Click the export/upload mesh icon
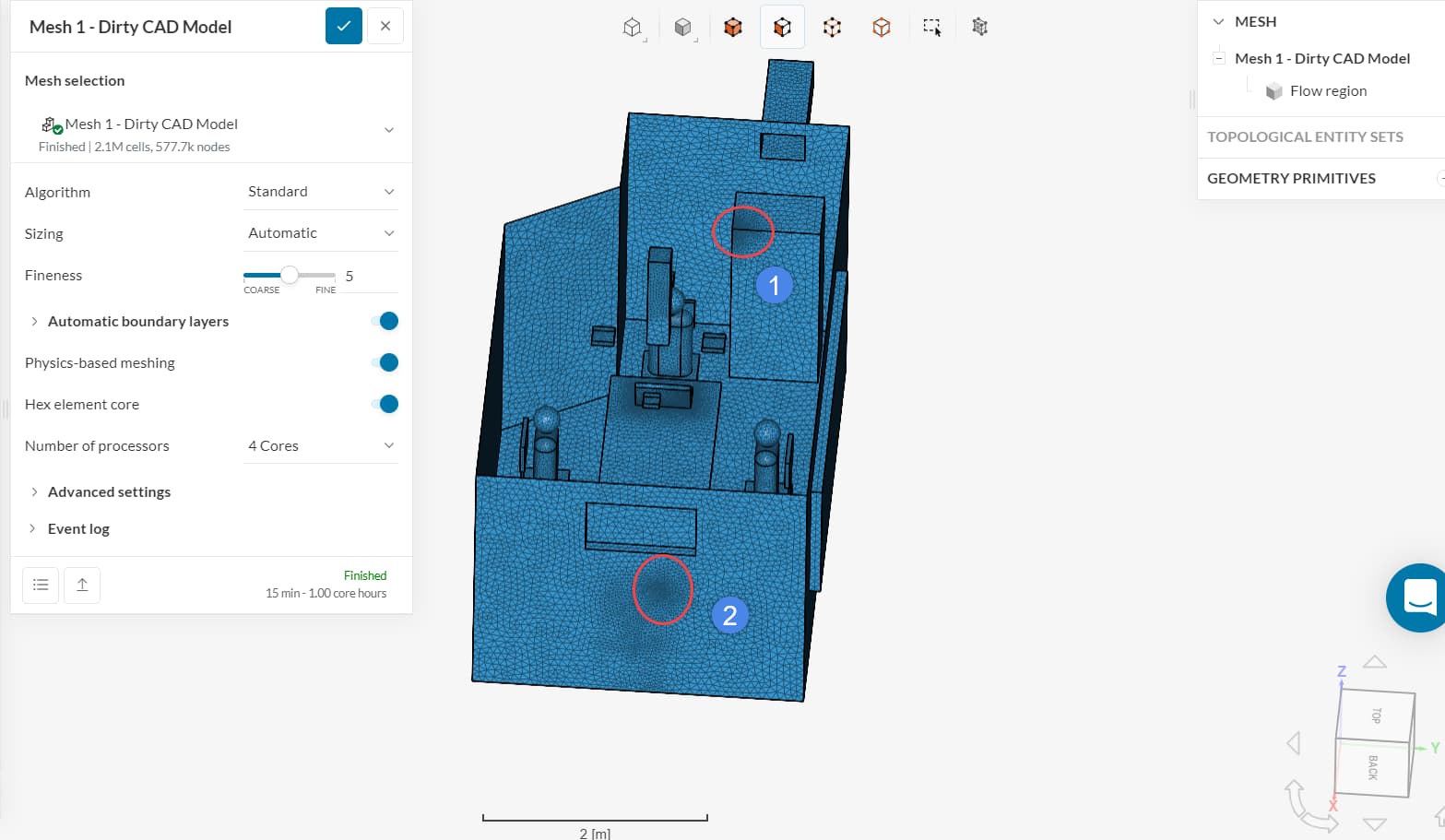 pyautogui.click(x=81, y=585)
